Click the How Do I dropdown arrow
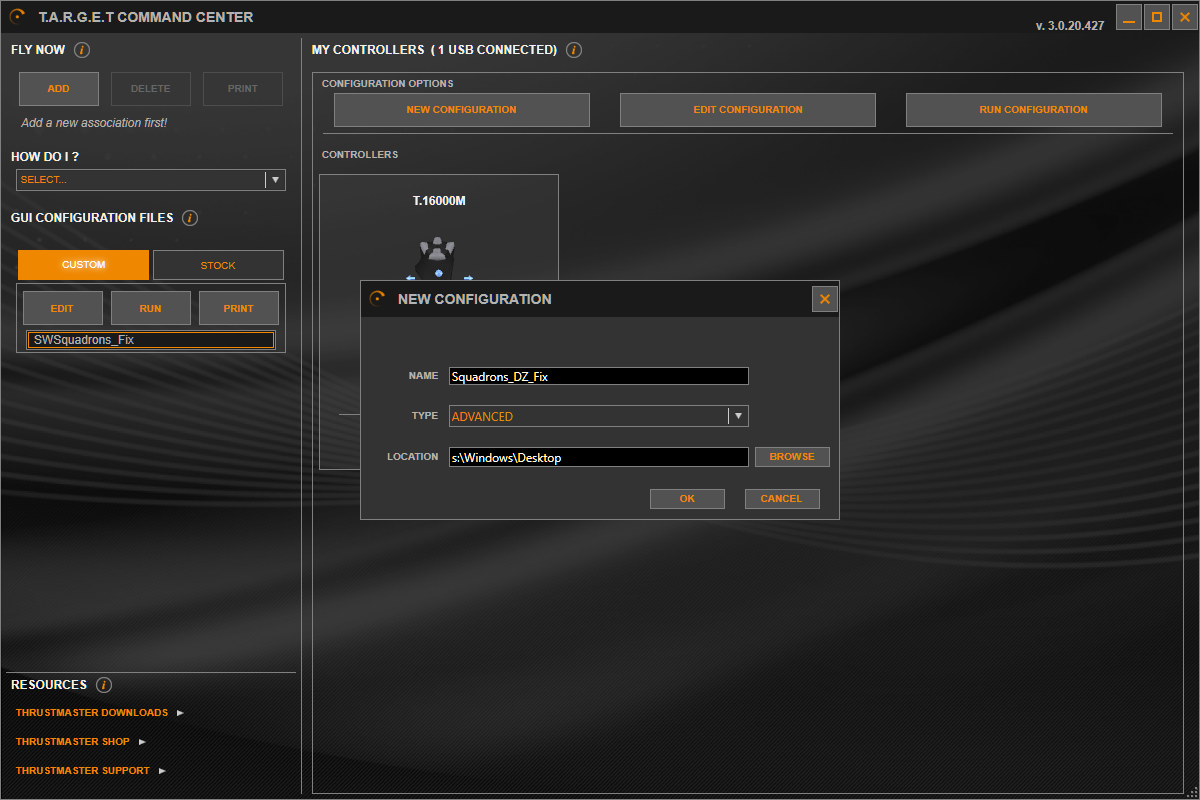Image resolution: width=1200 pixels, height=800 pixels. (275, 180)
